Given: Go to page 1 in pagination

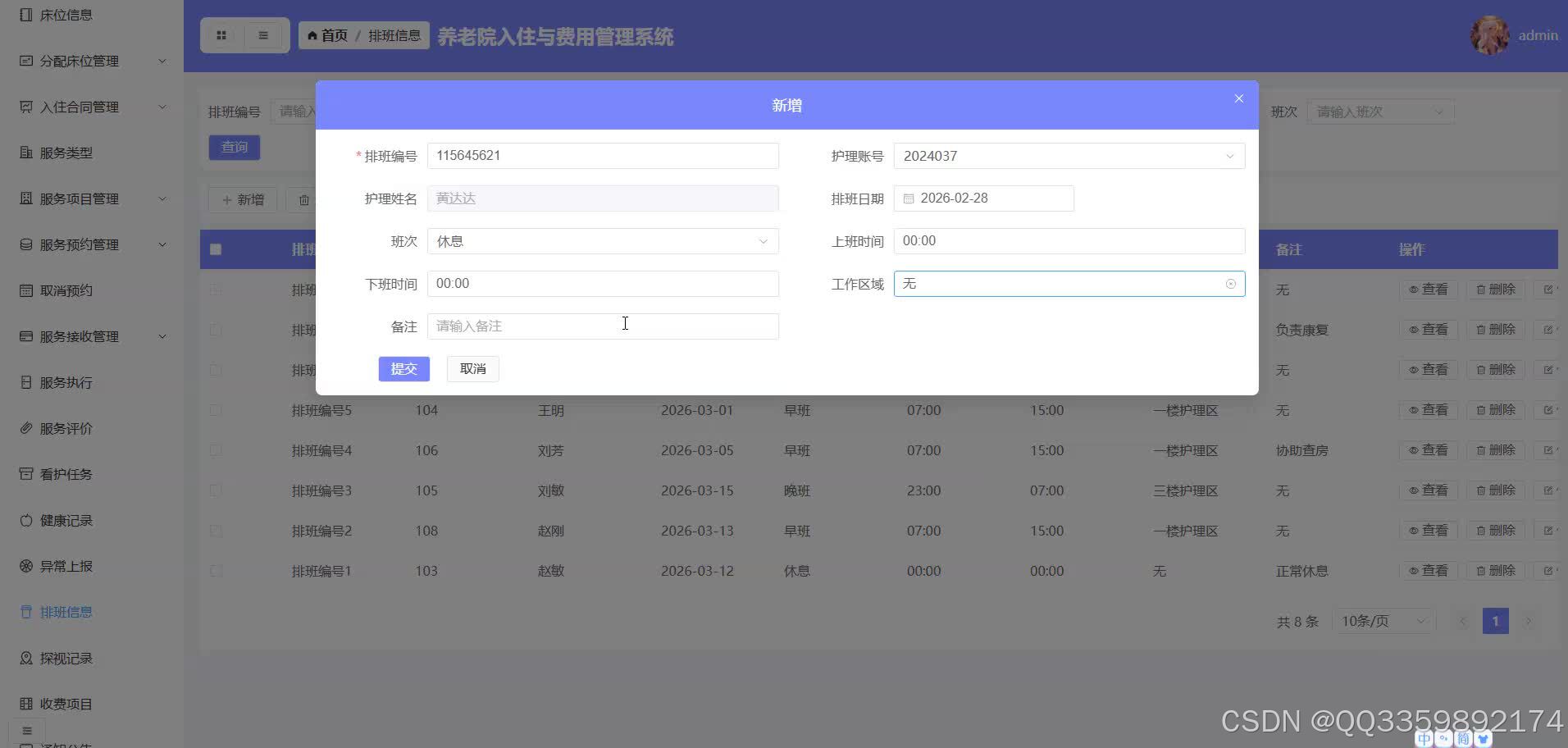Looking at the screenshot, I should 1495,621.
